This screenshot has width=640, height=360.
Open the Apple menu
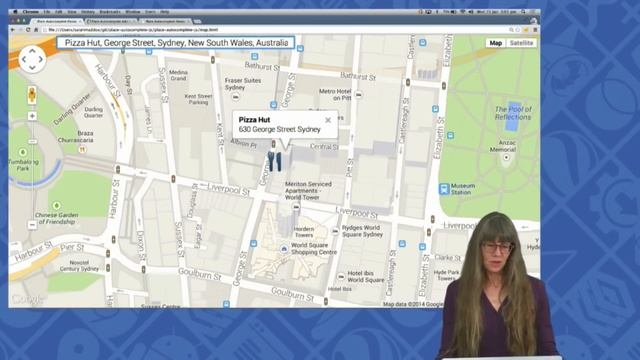[x=15, y=12]
